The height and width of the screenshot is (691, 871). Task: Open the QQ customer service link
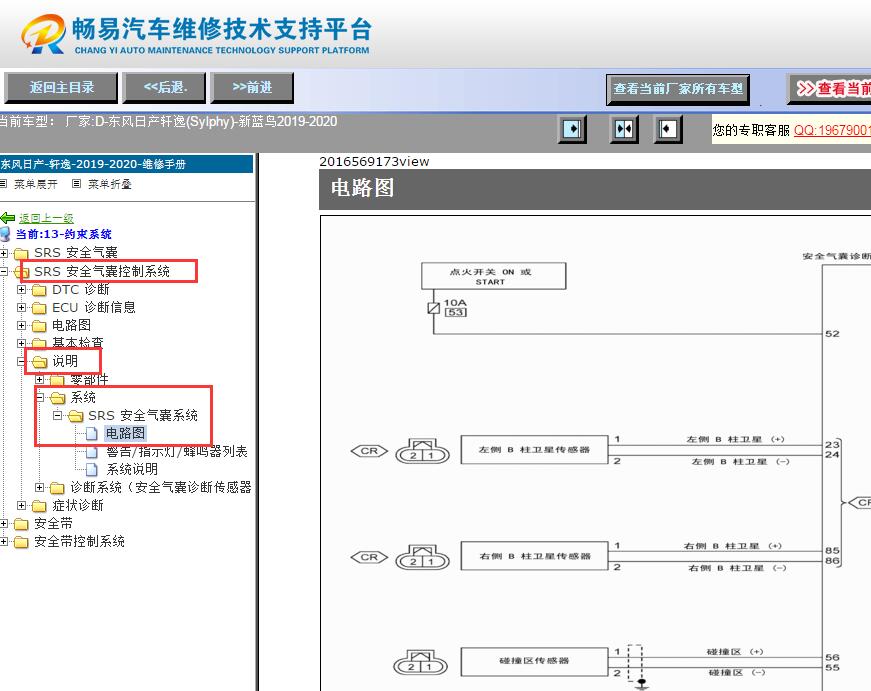click(832, 130)
